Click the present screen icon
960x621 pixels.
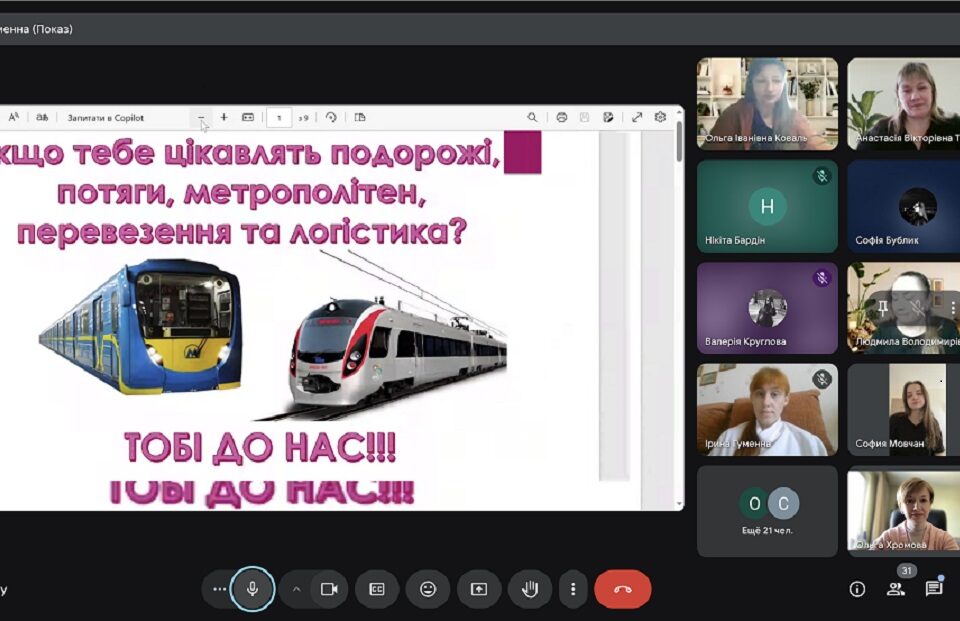click(x=479, y=589)
